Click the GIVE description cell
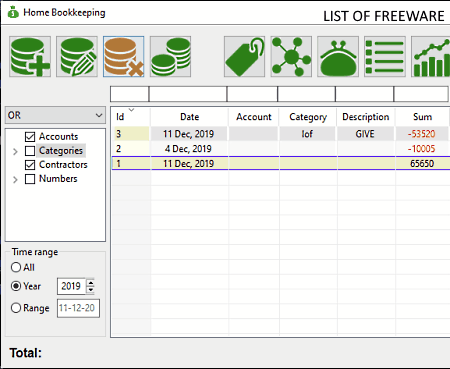The image size is (450, 369). (366, 134)
